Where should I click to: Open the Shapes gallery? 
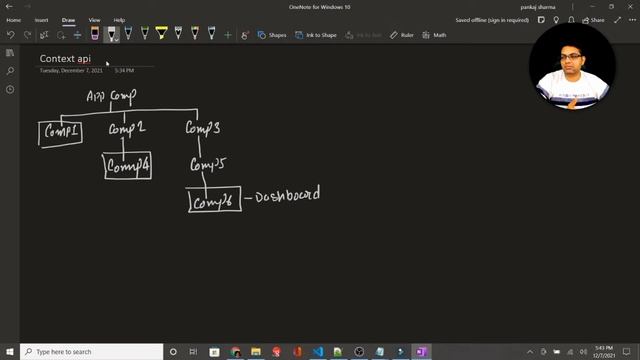(272, 35)
